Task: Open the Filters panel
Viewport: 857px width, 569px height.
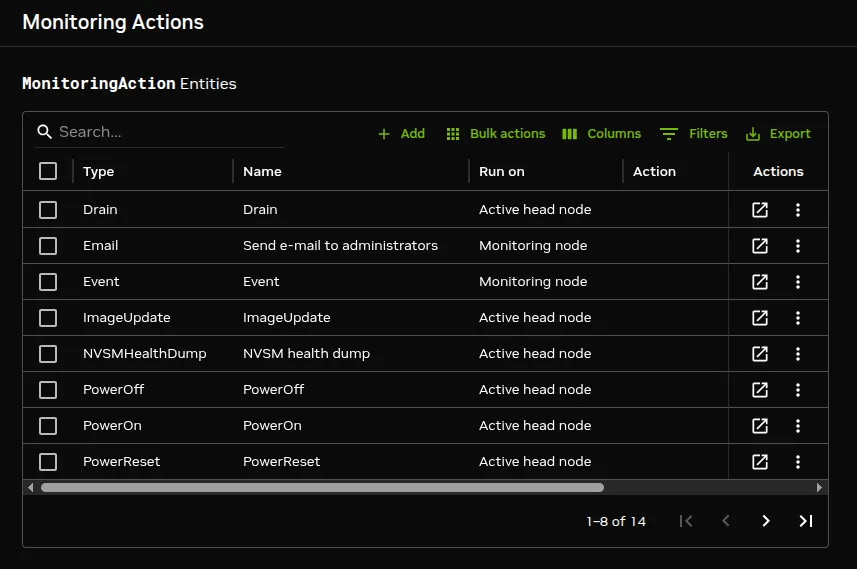Action: (x=694, y=134)
